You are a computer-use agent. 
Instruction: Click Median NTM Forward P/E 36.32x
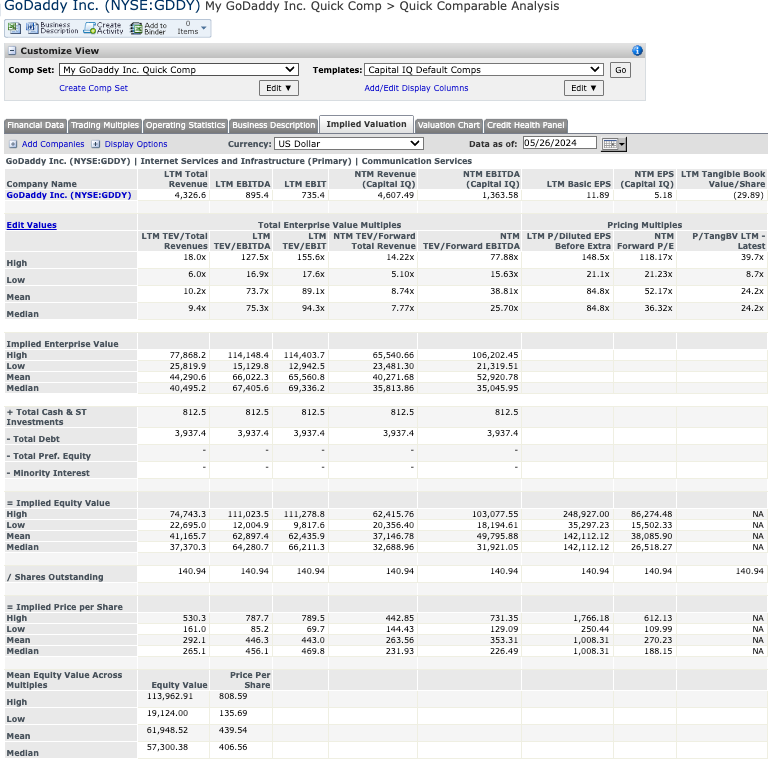pos(658,308)
